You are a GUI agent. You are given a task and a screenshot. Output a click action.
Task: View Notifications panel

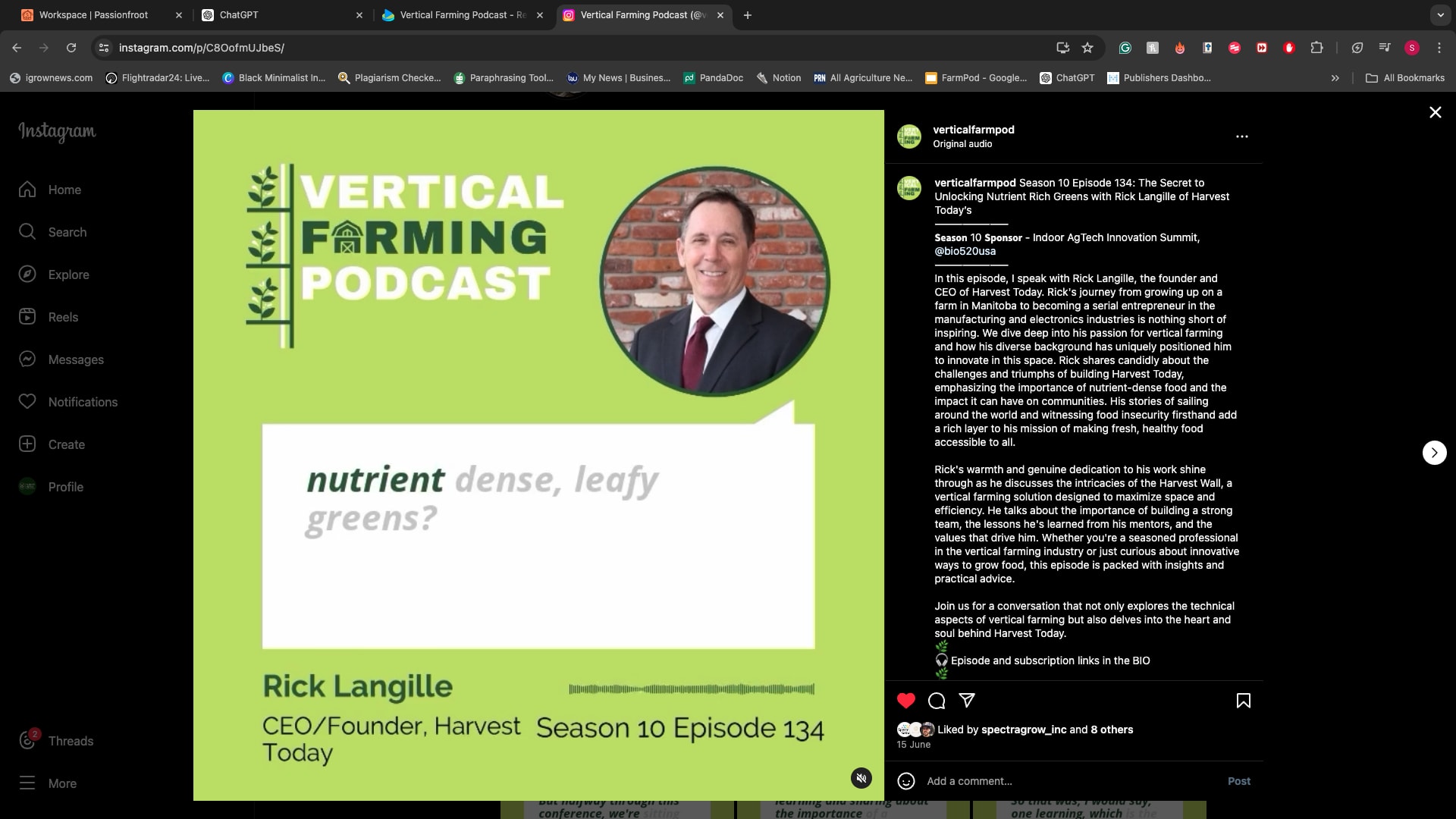pos(68,402)
